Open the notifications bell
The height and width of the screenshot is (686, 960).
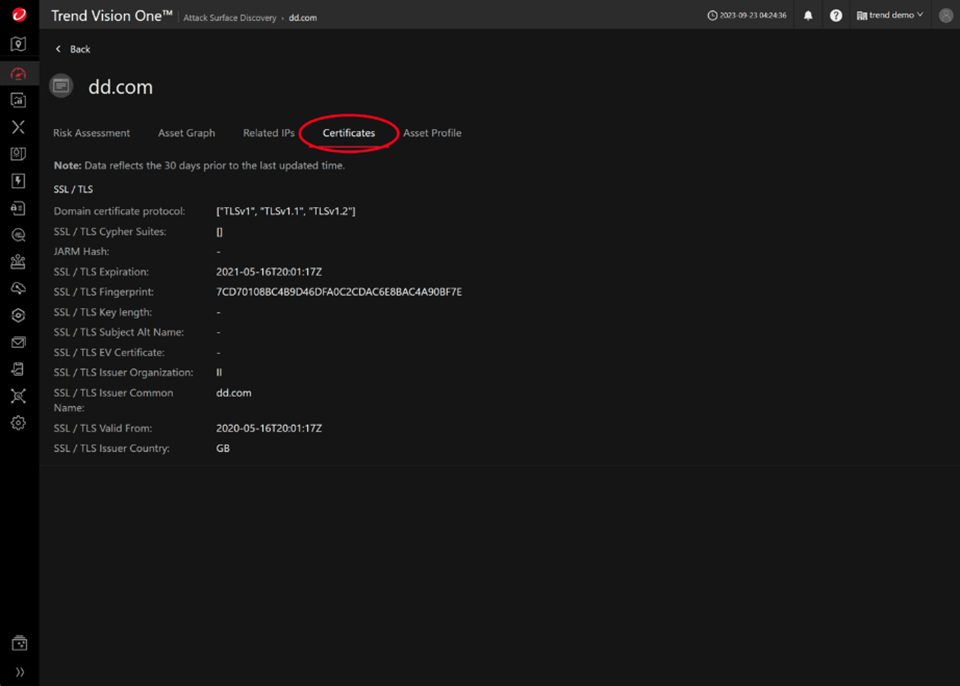tap(808, 15)
